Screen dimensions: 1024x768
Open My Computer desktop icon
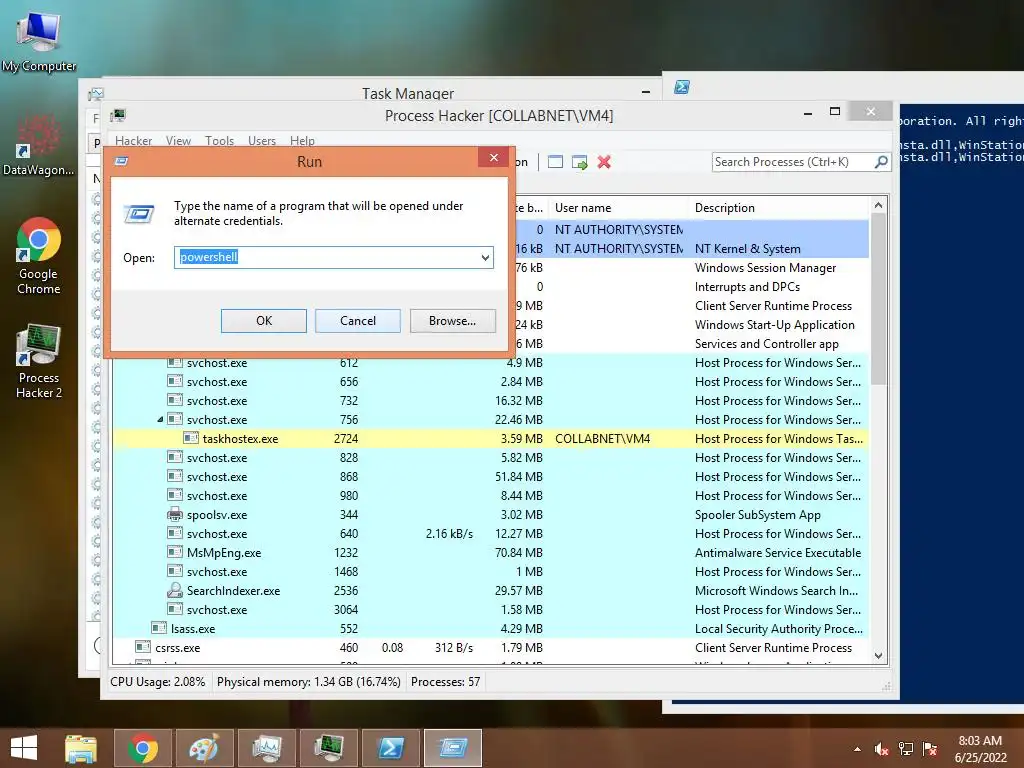(x=39, y=41)
